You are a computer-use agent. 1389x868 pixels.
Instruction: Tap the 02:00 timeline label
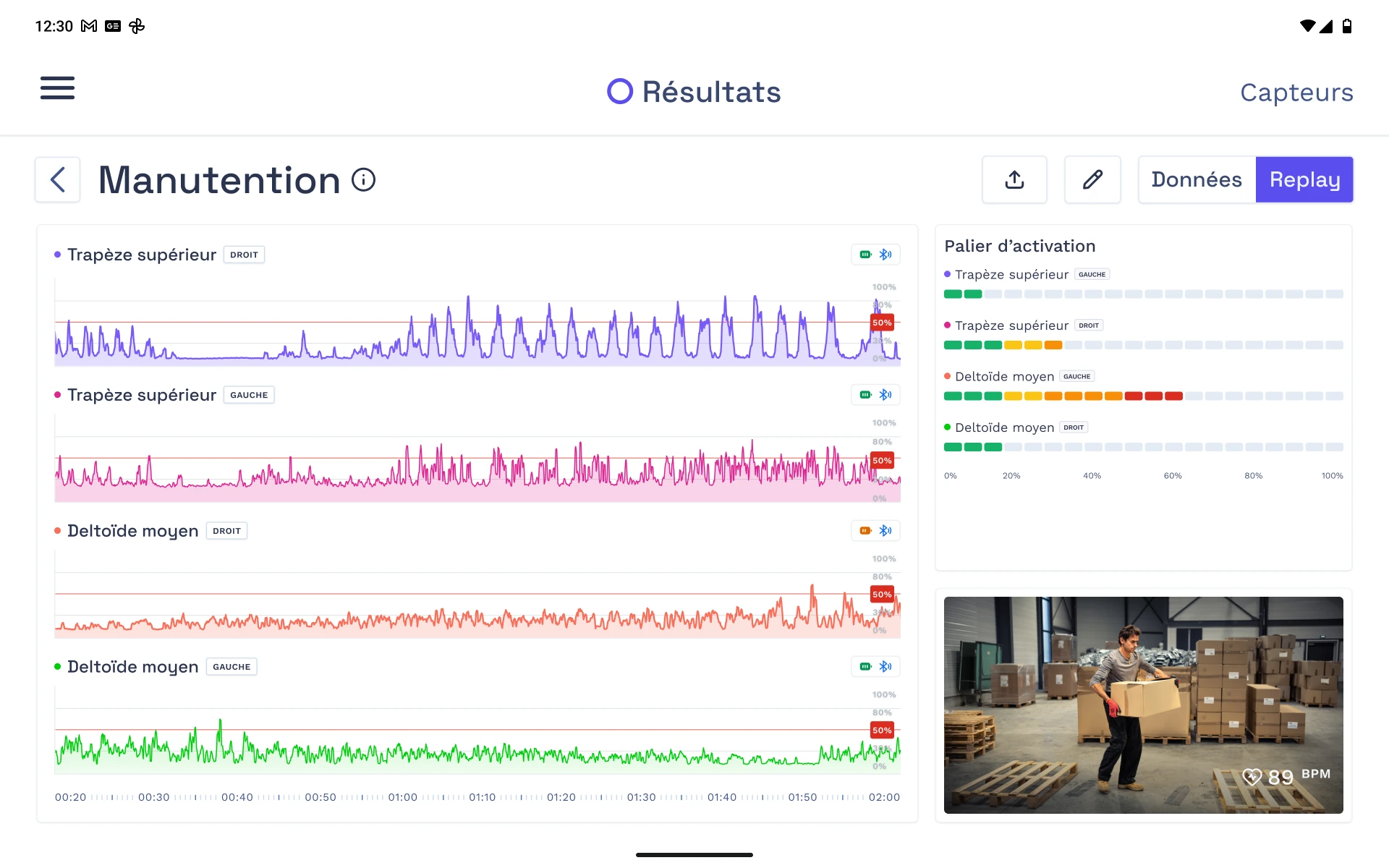pyautogui.click(x=885, y=797)
